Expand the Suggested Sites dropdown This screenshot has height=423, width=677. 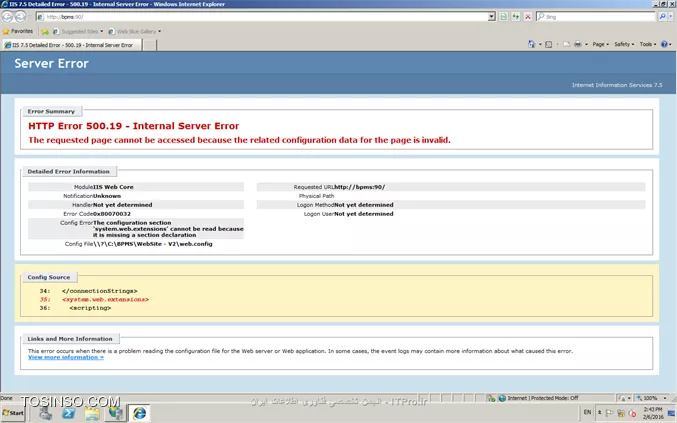point(101,31)
